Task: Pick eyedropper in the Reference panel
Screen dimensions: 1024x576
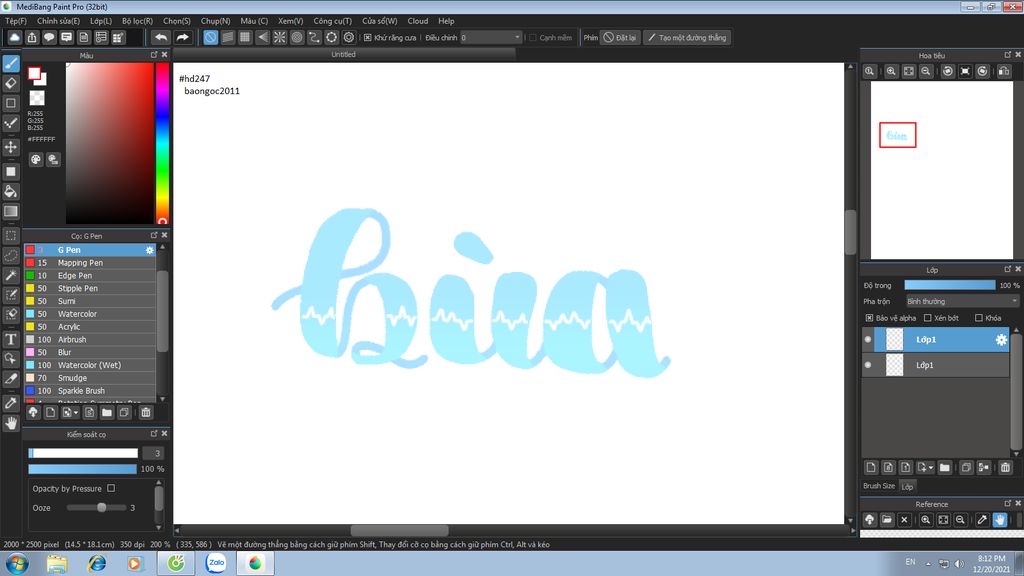Action: click(x=982, y=520)
